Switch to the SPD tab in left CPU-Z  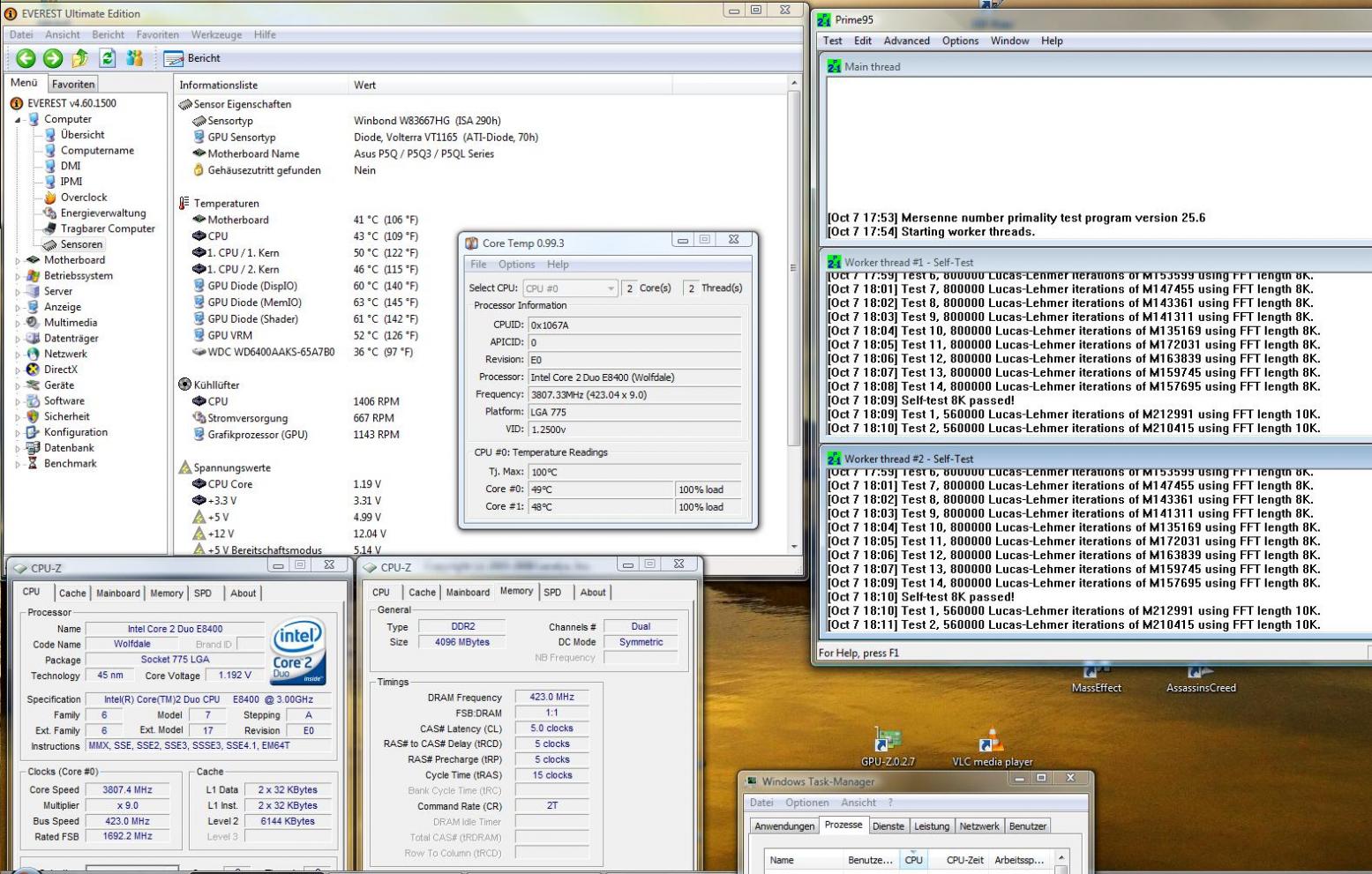coord(203,594)
